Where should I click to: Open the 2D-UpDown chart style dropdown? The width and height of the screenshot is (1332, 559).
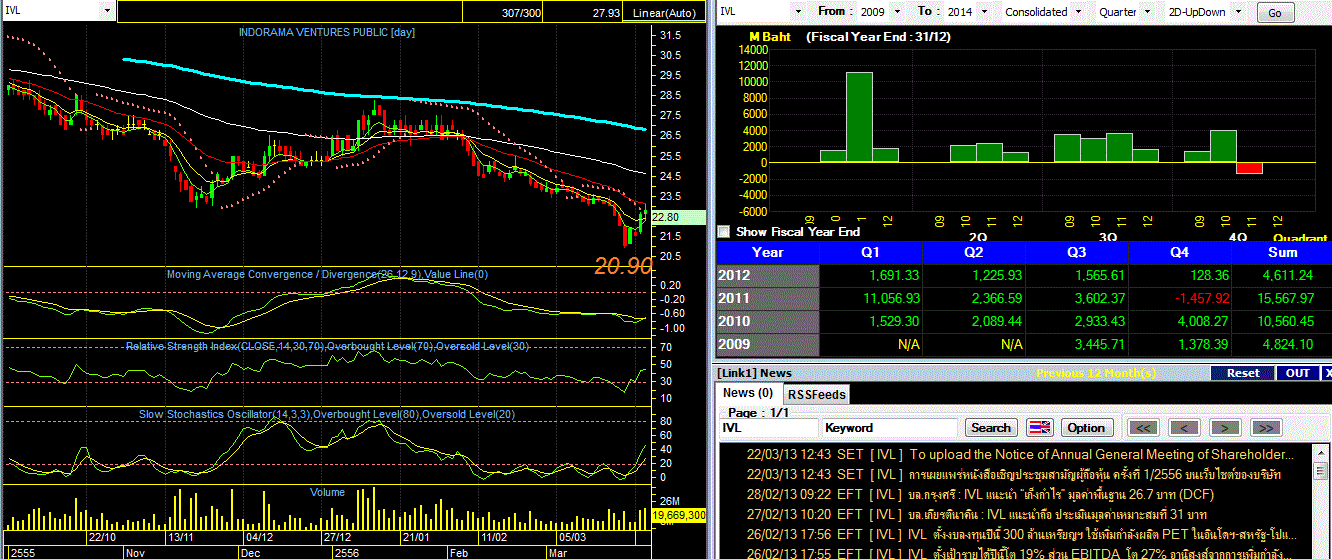coord(1239,12)
